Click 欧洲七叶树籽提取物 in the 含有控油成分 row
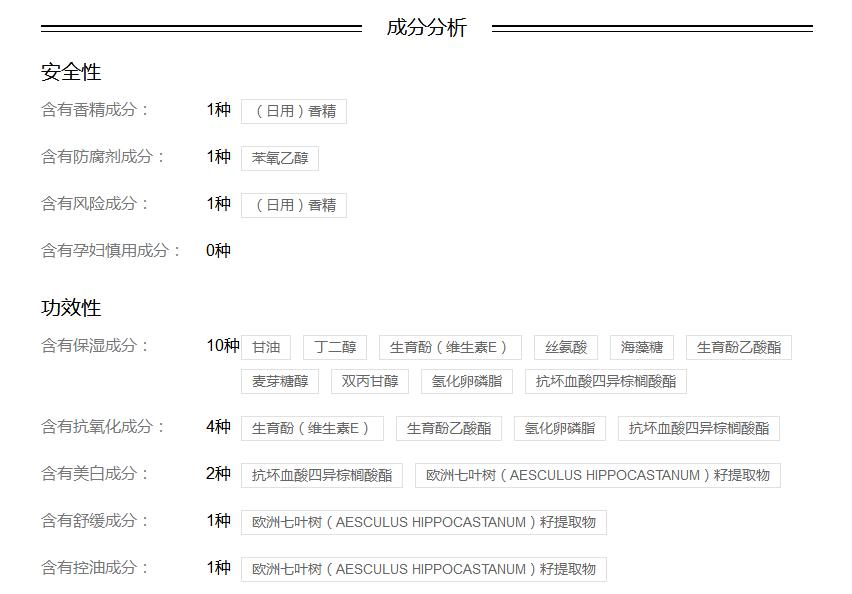This screenshot has width=852, height=594. (x=426, y=569)
